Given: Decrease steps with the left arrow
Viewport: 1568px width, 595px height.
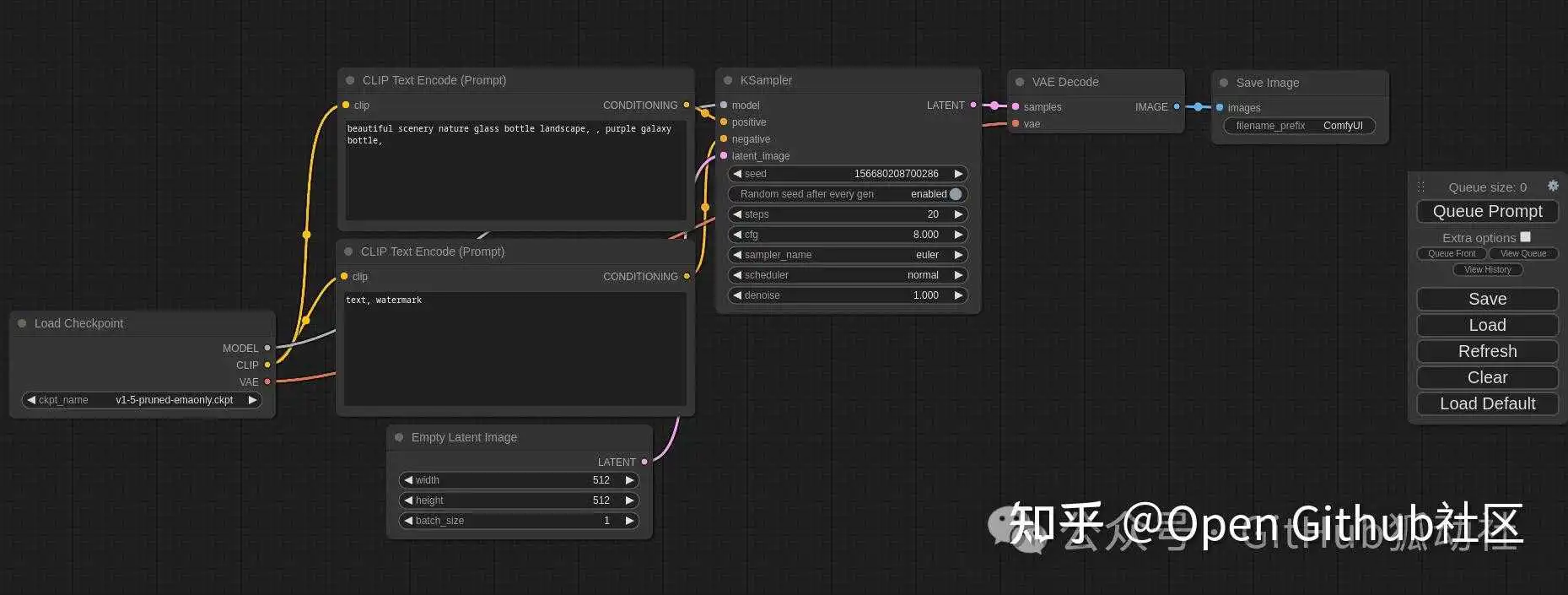Looking at the screenshot, I should pos(737,214).
